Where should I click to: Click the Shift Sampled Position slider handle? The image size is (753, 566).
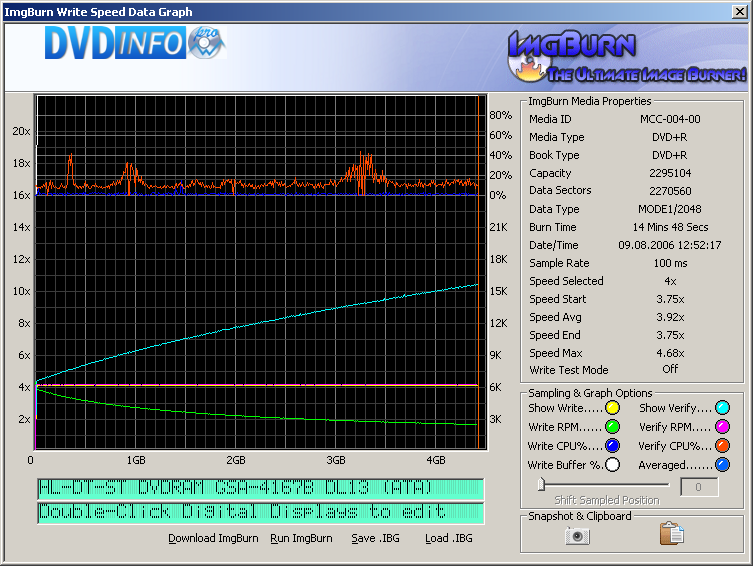click(541, 484)
